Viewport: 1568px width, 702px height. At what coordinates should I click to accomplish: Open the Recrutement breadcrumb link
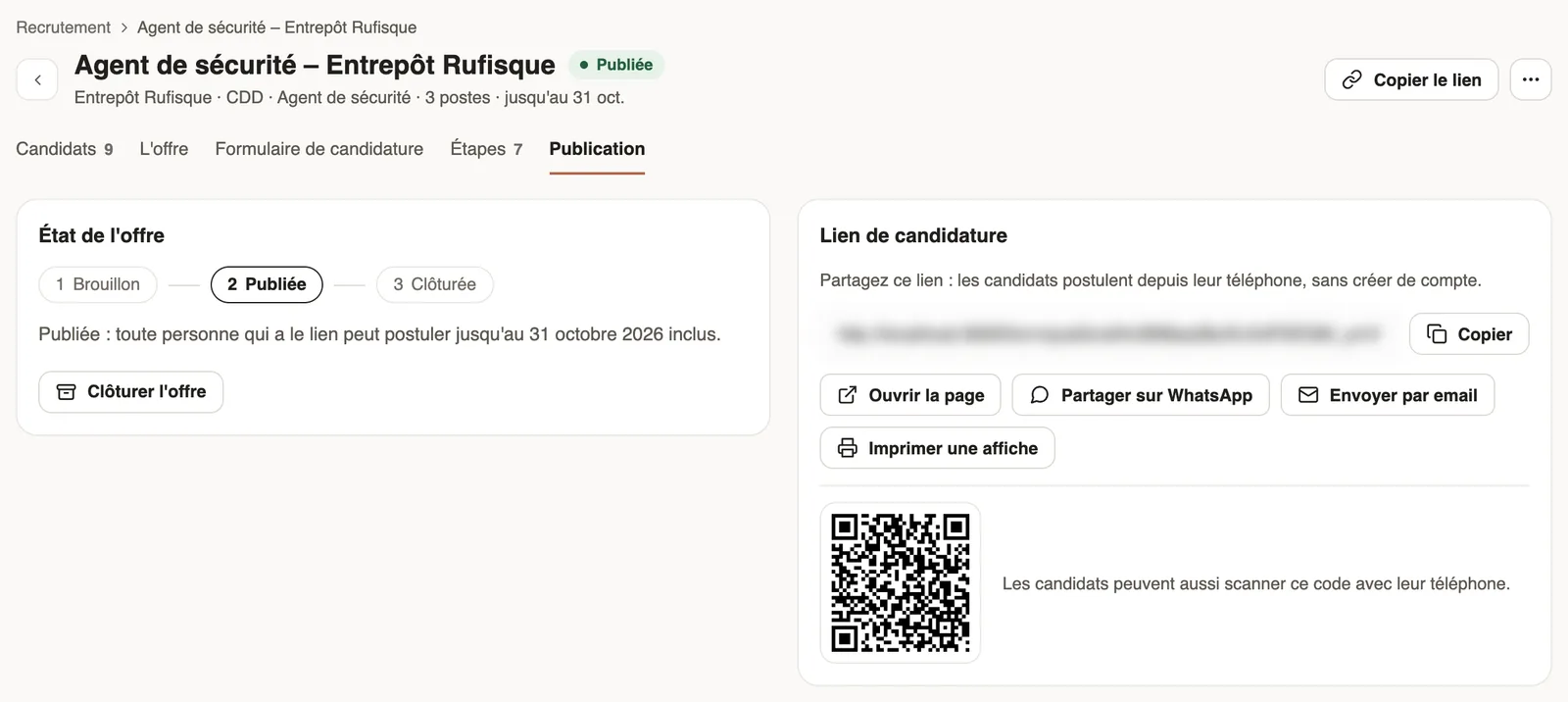[x=63, y=27]
